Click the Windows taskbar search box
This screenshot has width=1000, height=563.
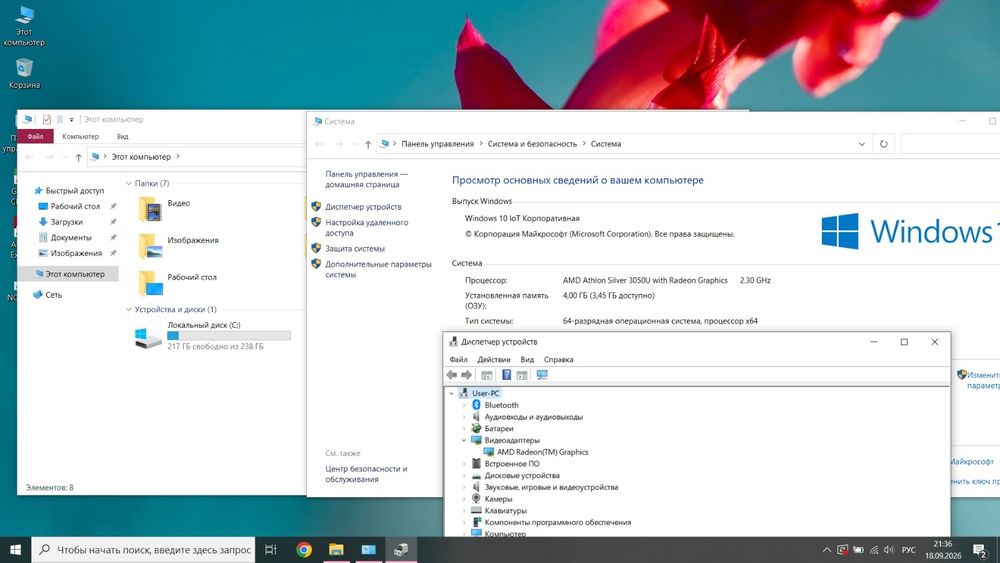[x=143, y=550]
